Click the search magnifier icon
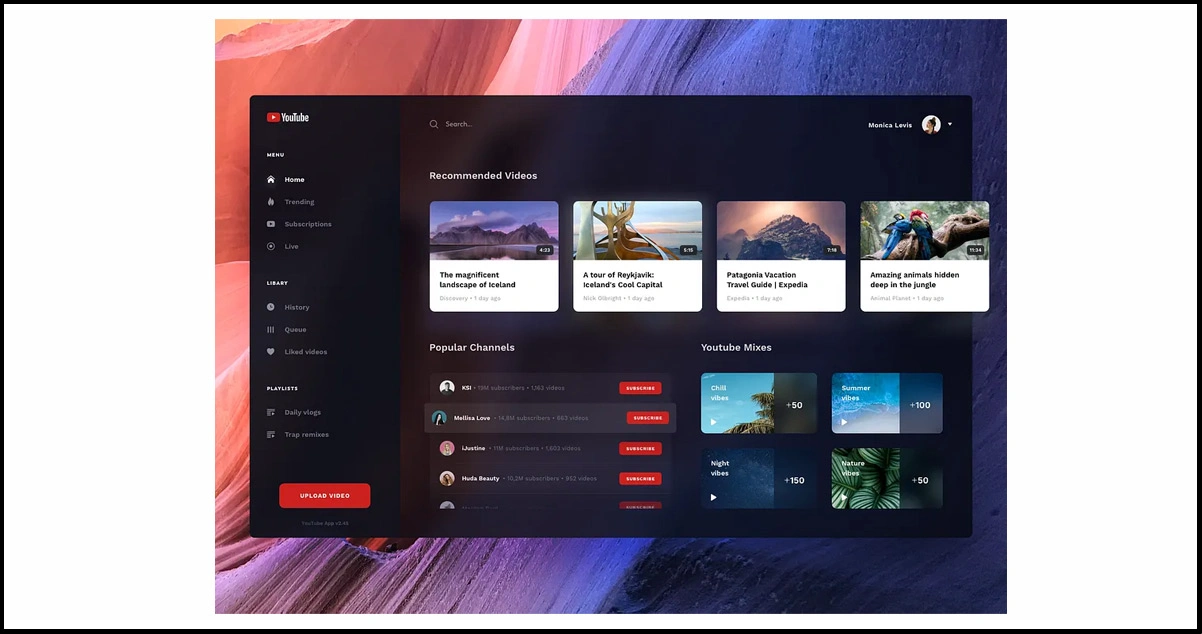1202x634 pixels. tap(434, 124)
